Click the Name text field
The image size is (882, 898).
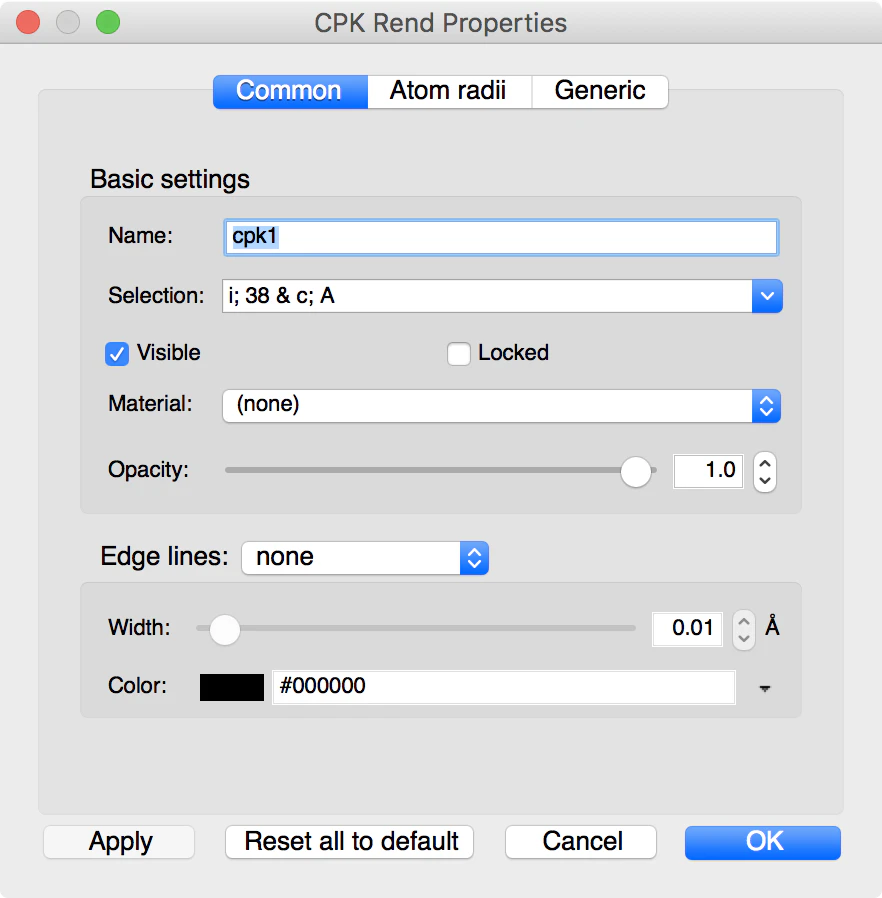pyautogui.click(x=501, y=237)
